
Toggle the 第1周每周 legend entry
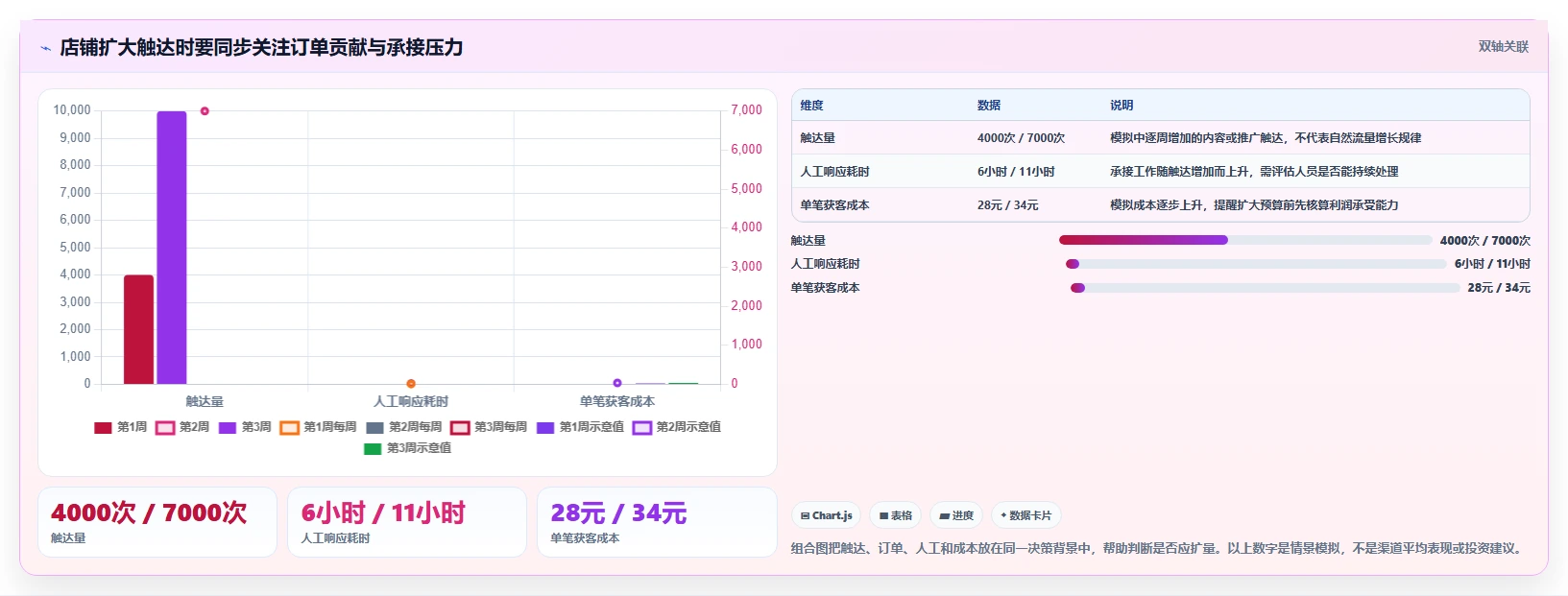(x=318, y=427)
